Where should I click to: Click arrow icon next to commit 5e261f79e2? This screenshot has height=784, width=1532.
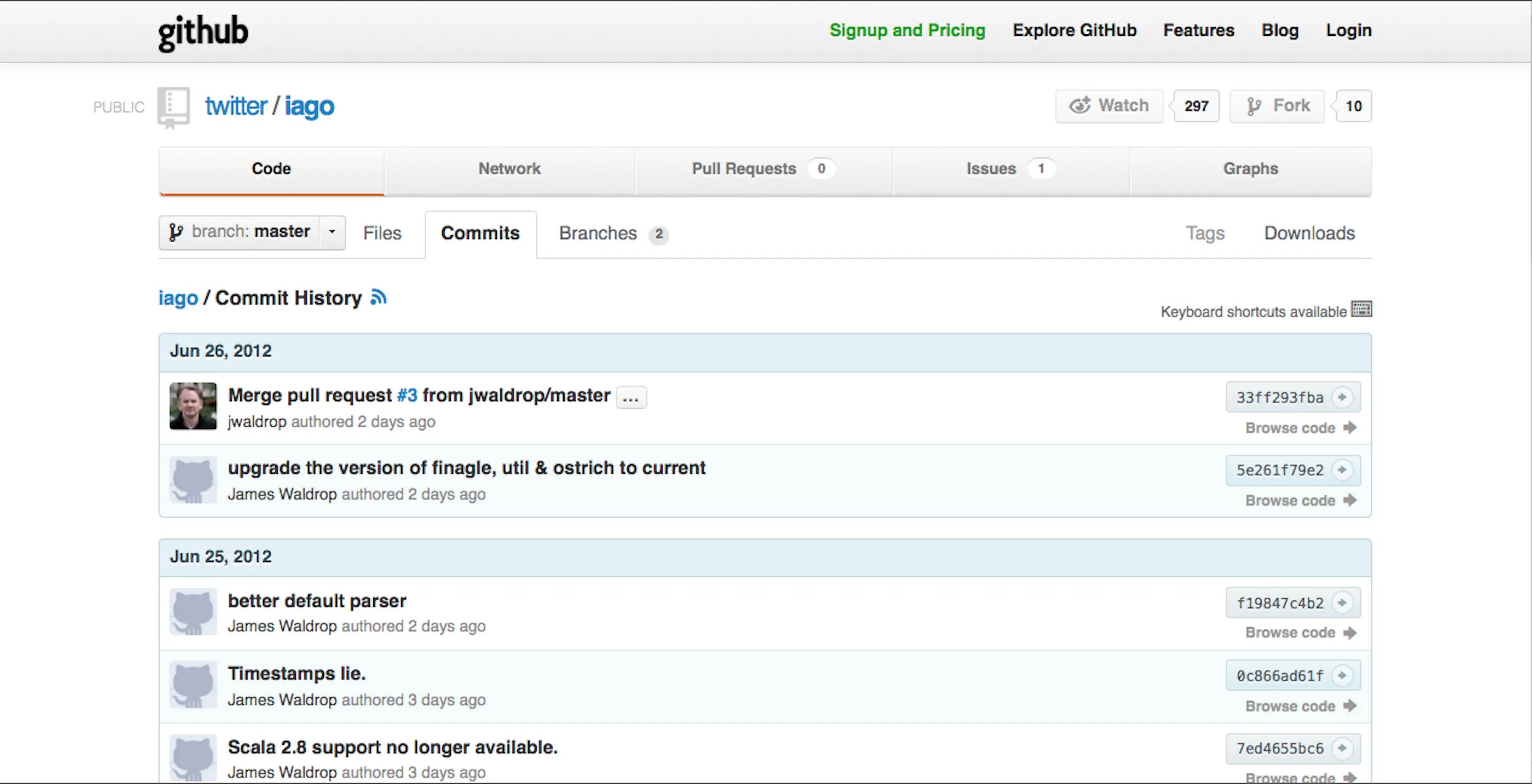(x=1342, y=470)
